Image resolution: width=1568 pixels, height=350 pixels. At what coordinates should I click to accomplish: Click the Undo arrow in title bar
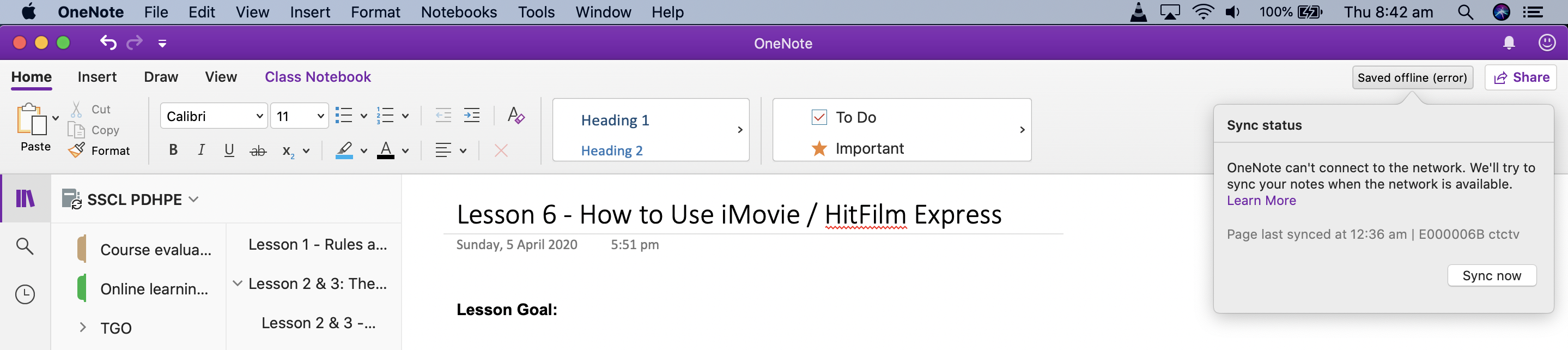(108, 43)
